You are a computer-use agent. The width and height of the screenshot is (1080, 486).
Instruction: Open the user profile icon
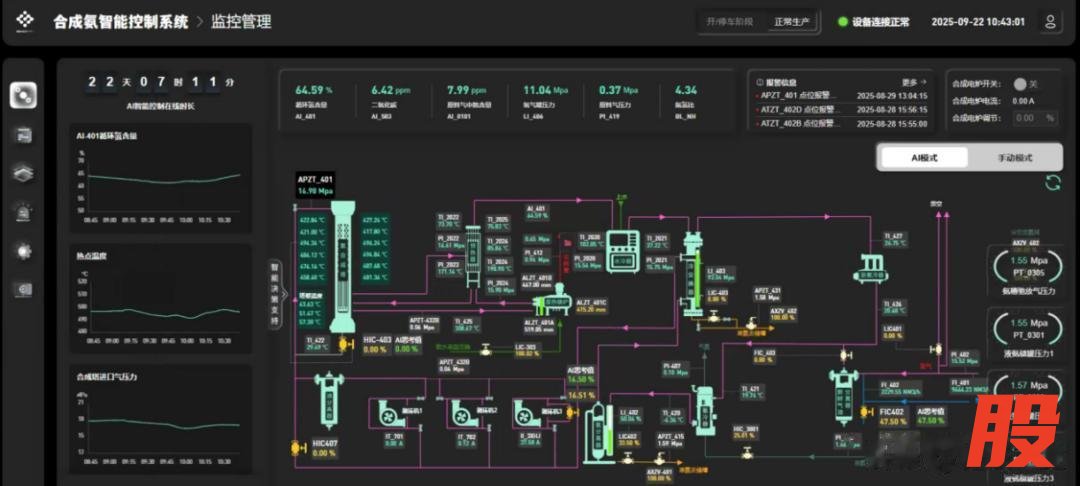(1050, 21)
